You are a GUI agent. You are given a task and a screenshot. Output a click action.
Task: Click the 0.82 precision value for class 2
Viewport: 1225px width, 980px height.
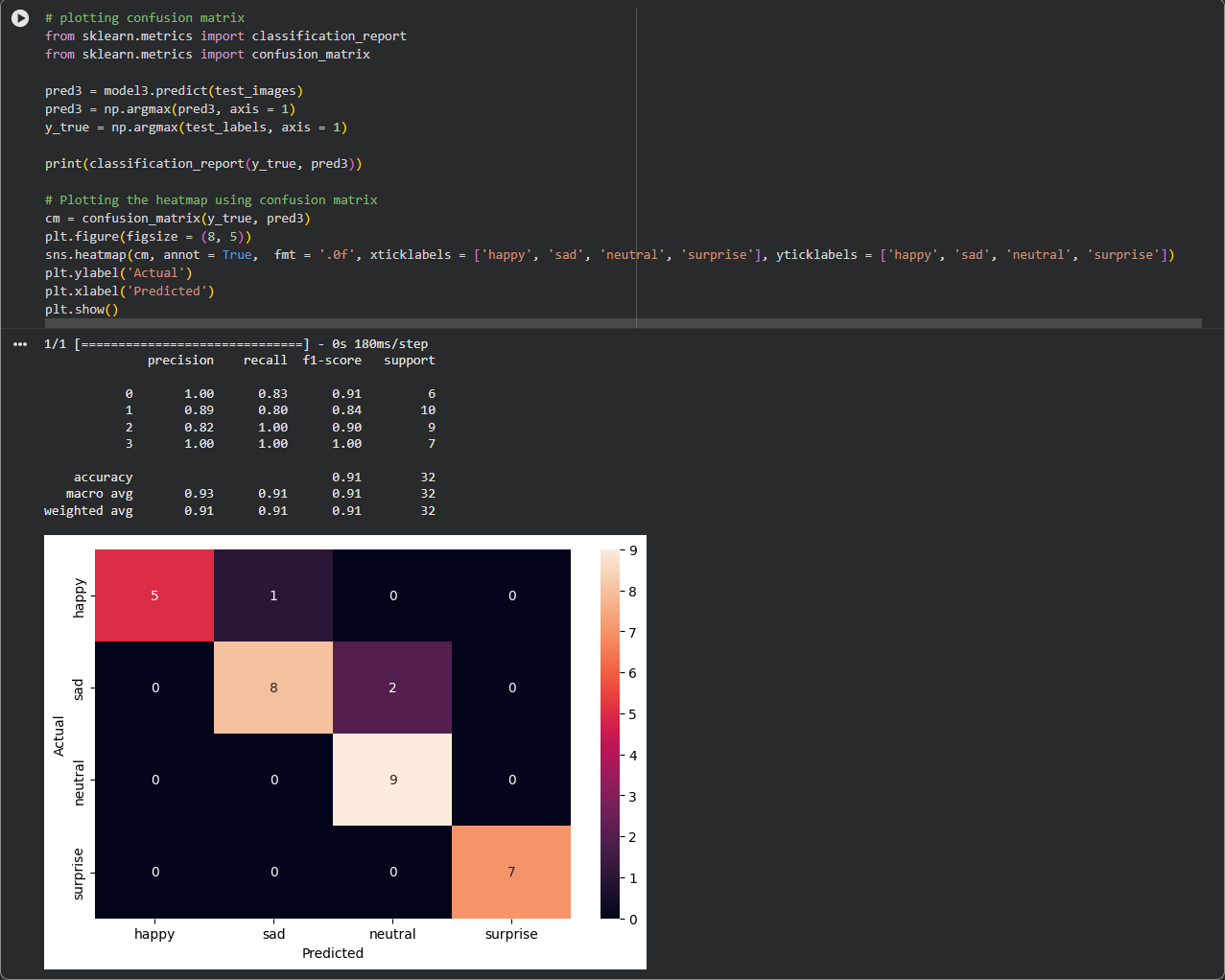[x=200, y=428]
